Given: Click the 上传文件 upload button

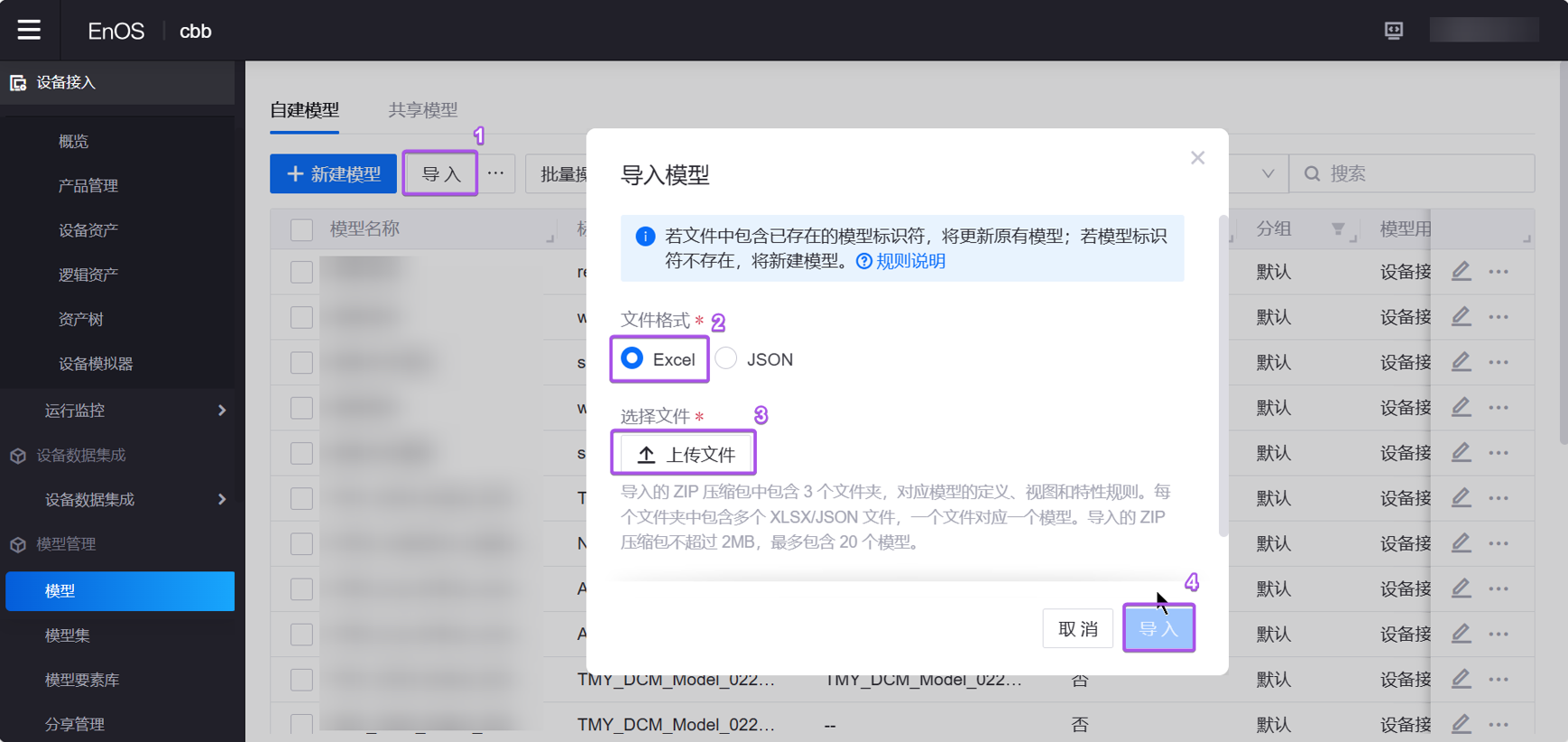Looking at the screenshot, I should (x=687, y=454).
